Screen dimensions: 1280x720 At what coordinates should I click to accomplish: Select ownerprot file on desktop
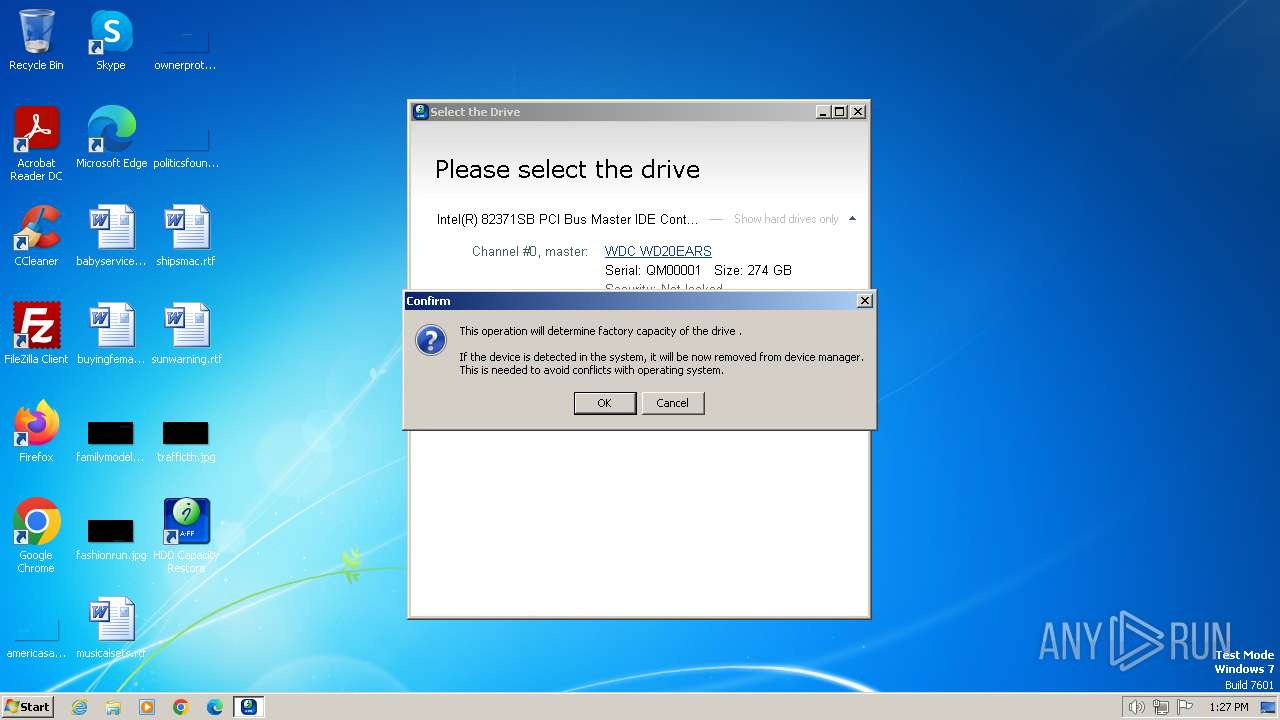tap(186, 48)
